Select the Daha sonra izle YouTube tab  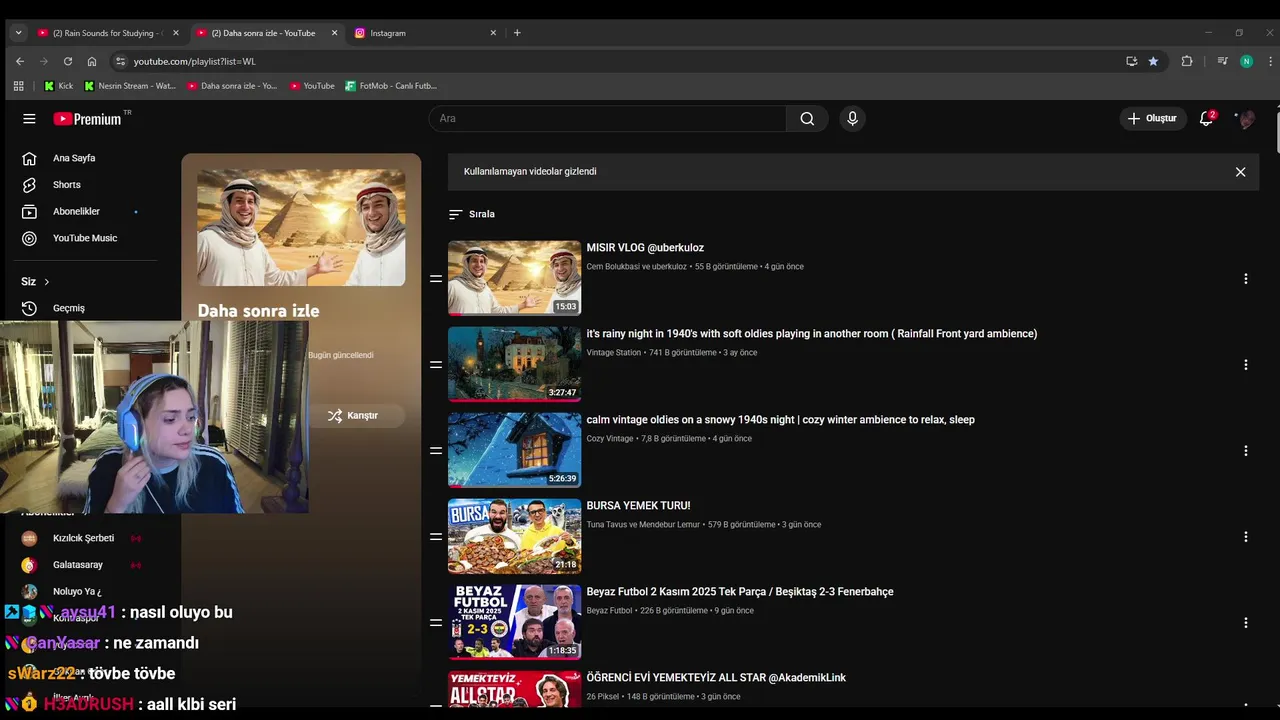pyautogui.click(x=266, y=33)
